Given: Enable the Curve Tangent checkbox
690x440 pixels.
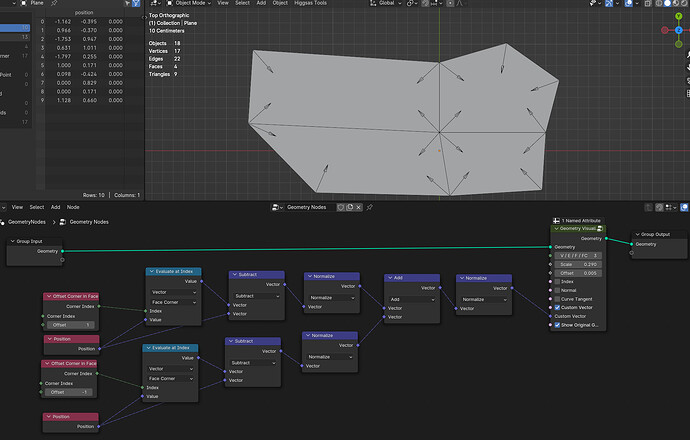Looking at the screenshot, I should (557, 299).
